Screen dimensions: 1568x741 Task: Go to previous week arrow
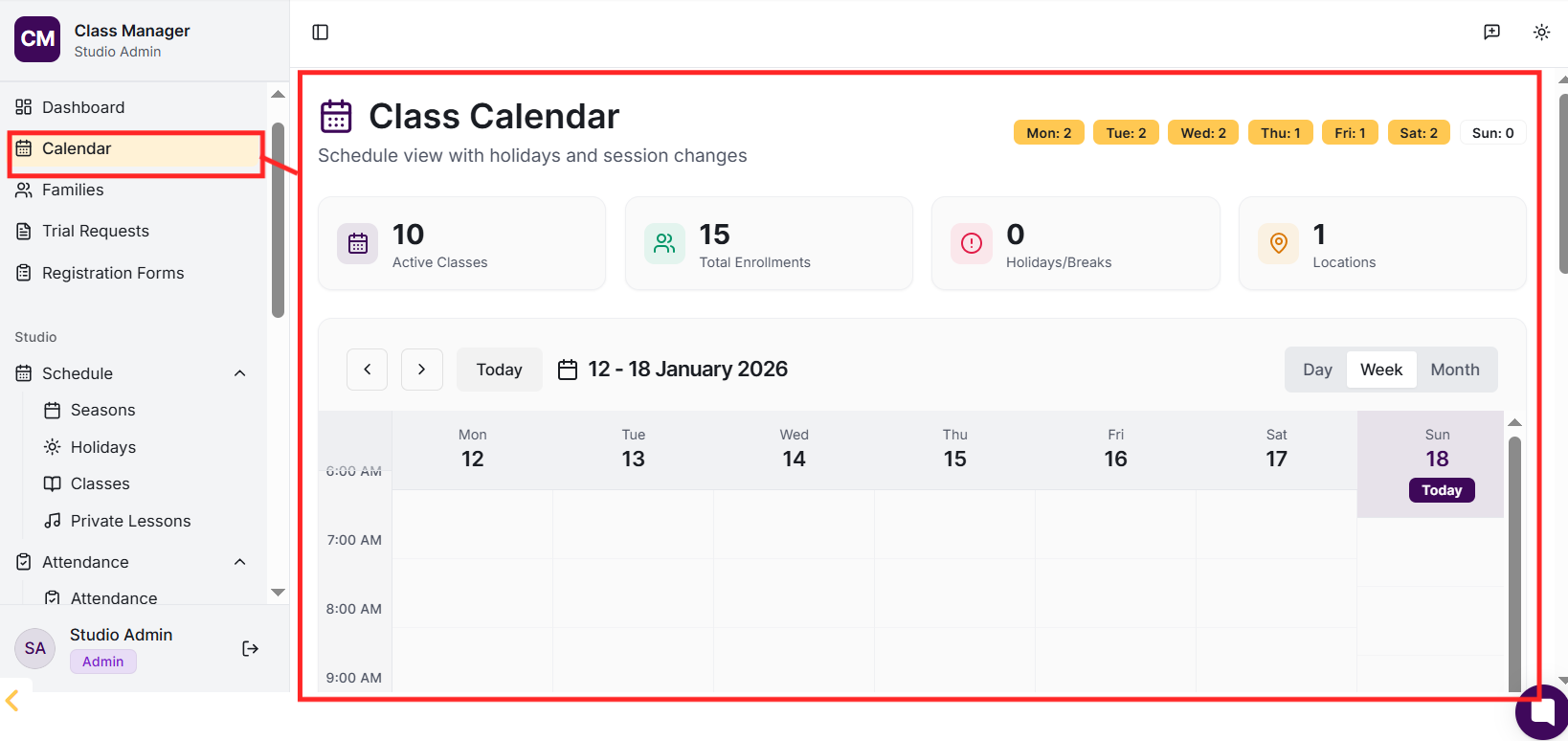tap(368, 370)
